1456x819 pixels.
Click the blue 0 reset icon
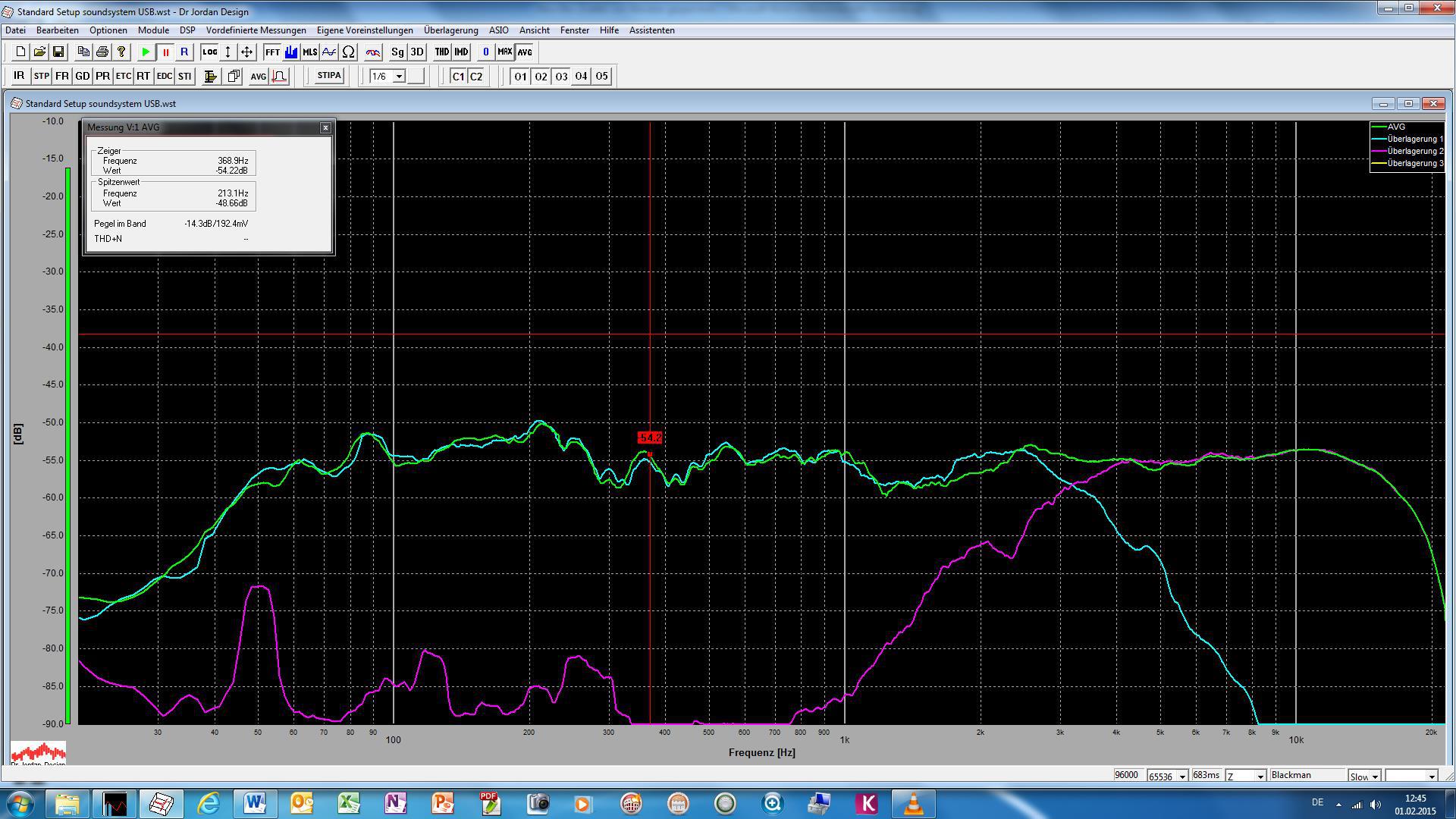pyautogui.click(x=486, y=52)
